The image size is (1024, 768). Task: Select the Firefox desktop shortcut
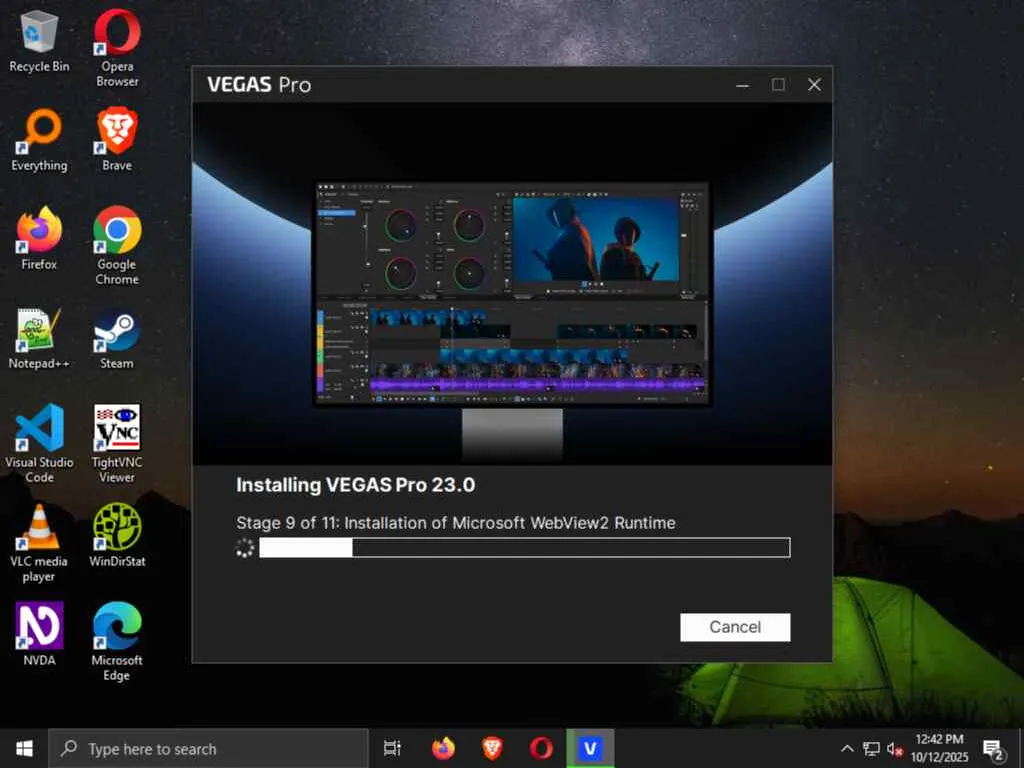(x=39, y=238)
